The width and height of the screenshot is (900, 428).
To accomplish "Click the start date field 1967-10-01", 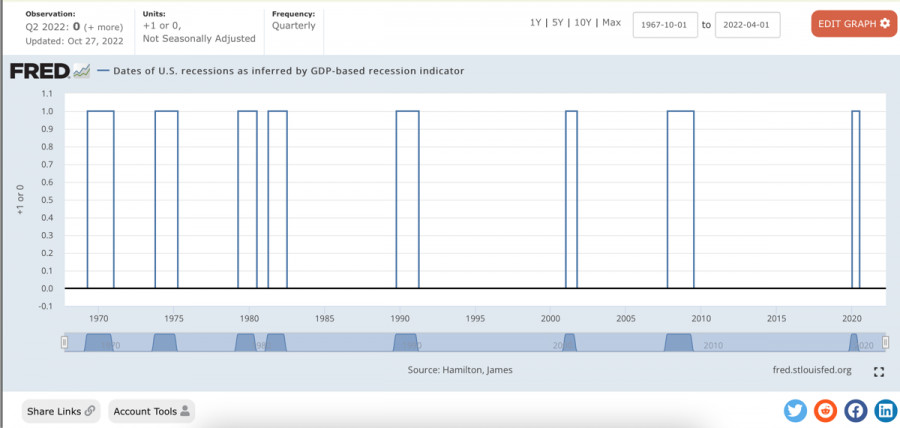I will click(x=665, y=25).
